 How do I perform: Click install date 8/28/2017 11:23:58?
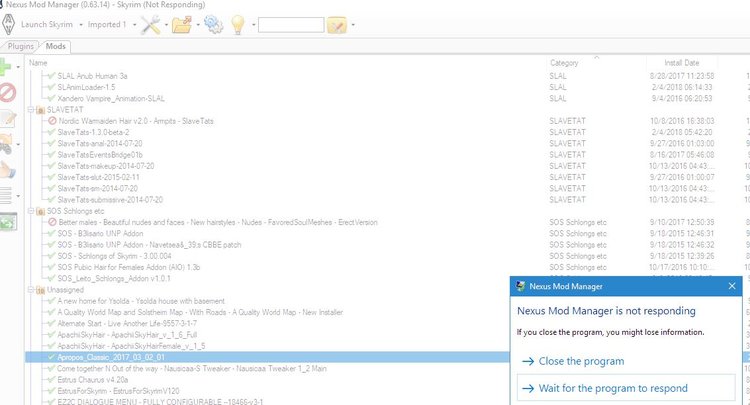(x=682, y=76)
